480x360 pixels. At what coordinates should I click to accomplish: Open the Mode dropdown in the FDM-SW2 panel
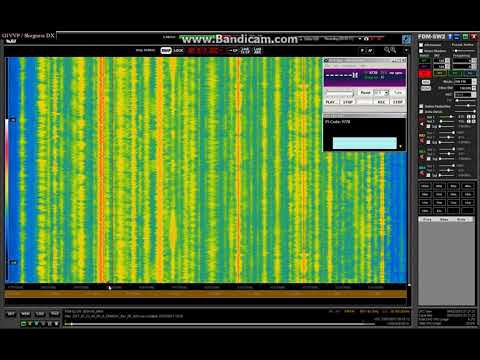(x=465, y=82)
